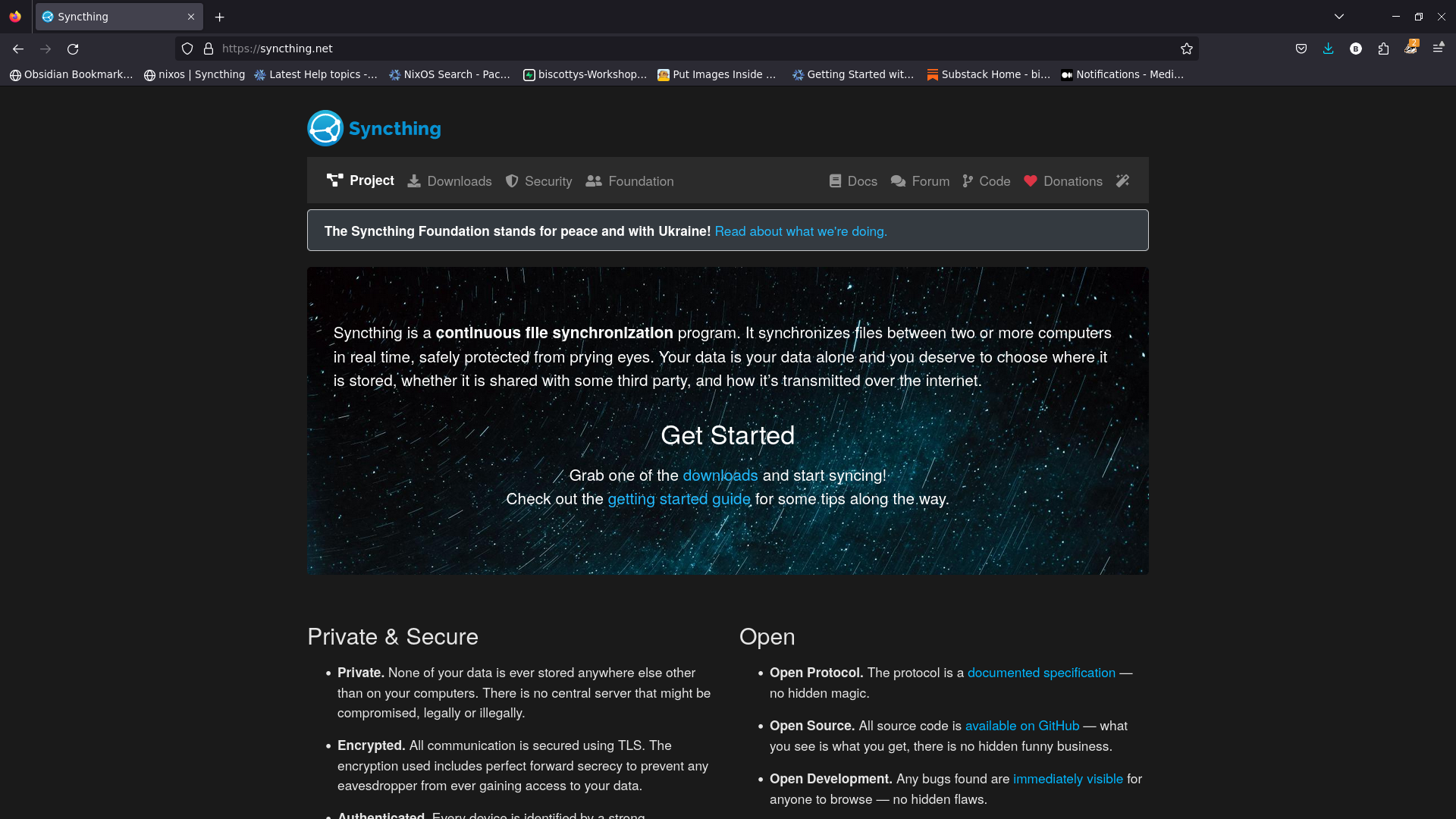1456x819 pixels.
Task: Click the 'Private & Secure' heading
Action: (x=393, y=636)
